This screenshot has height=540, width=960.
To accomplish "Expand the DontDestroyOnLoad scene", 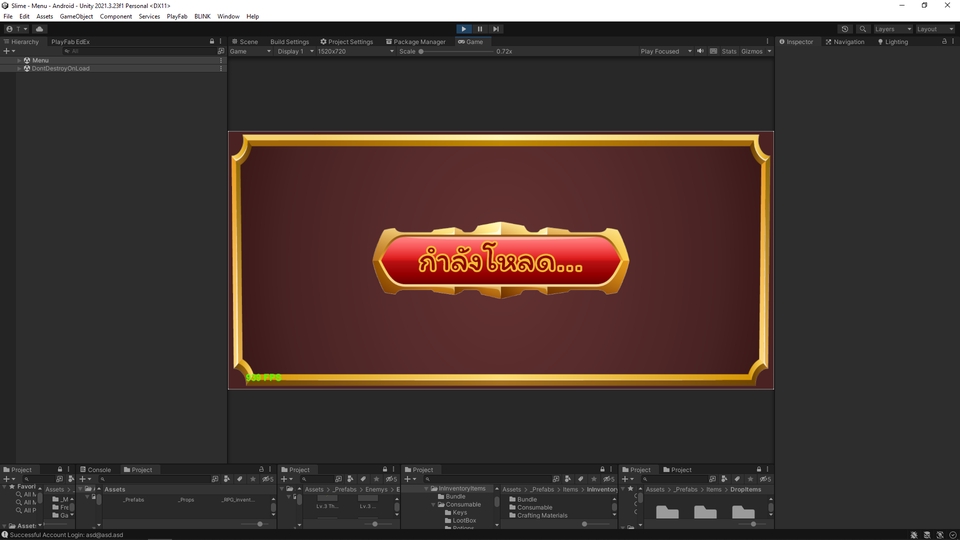I will click(19, 69).
